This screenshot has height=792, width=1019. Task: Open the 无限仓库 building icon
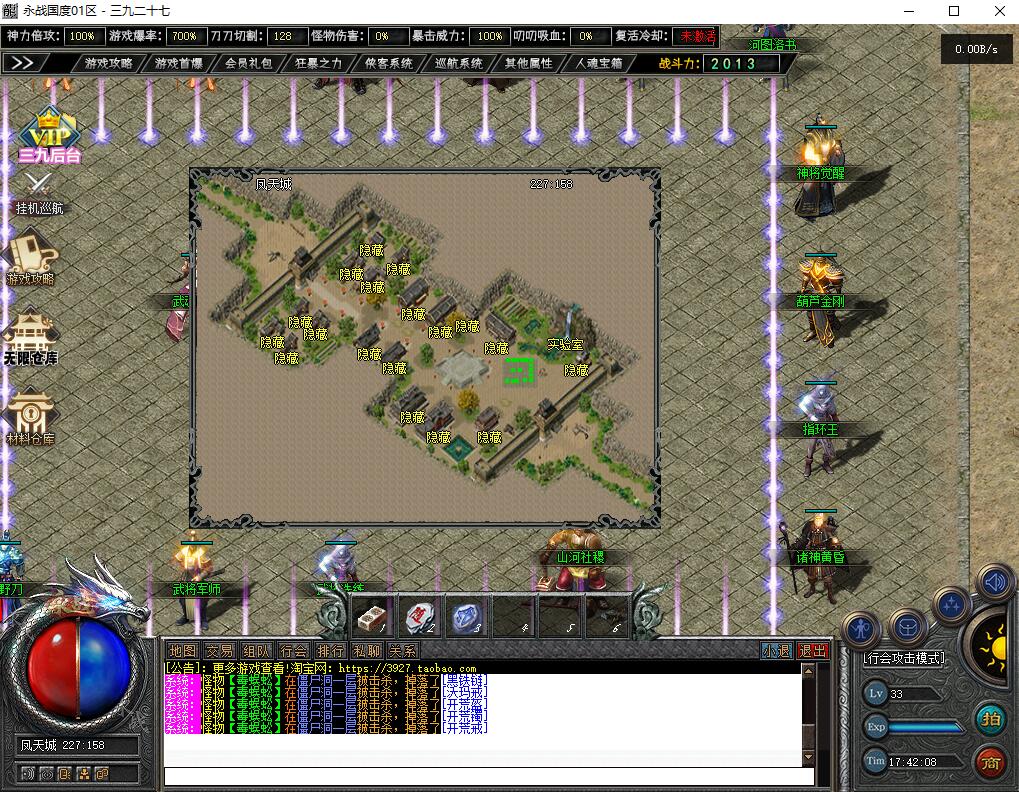pos(30,338)
